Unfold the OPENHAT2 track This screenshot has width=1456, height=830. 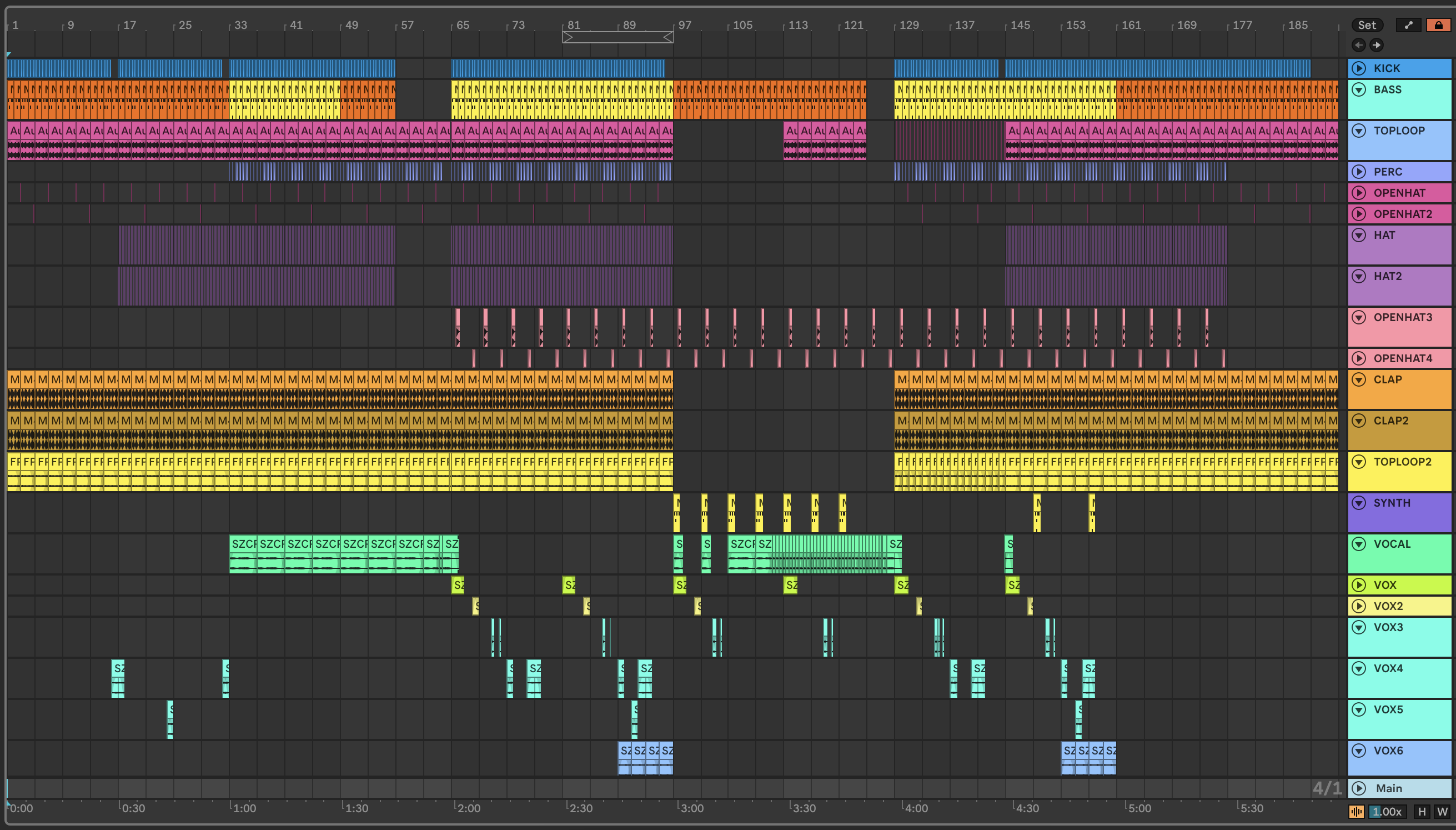tap(1359, 214)
